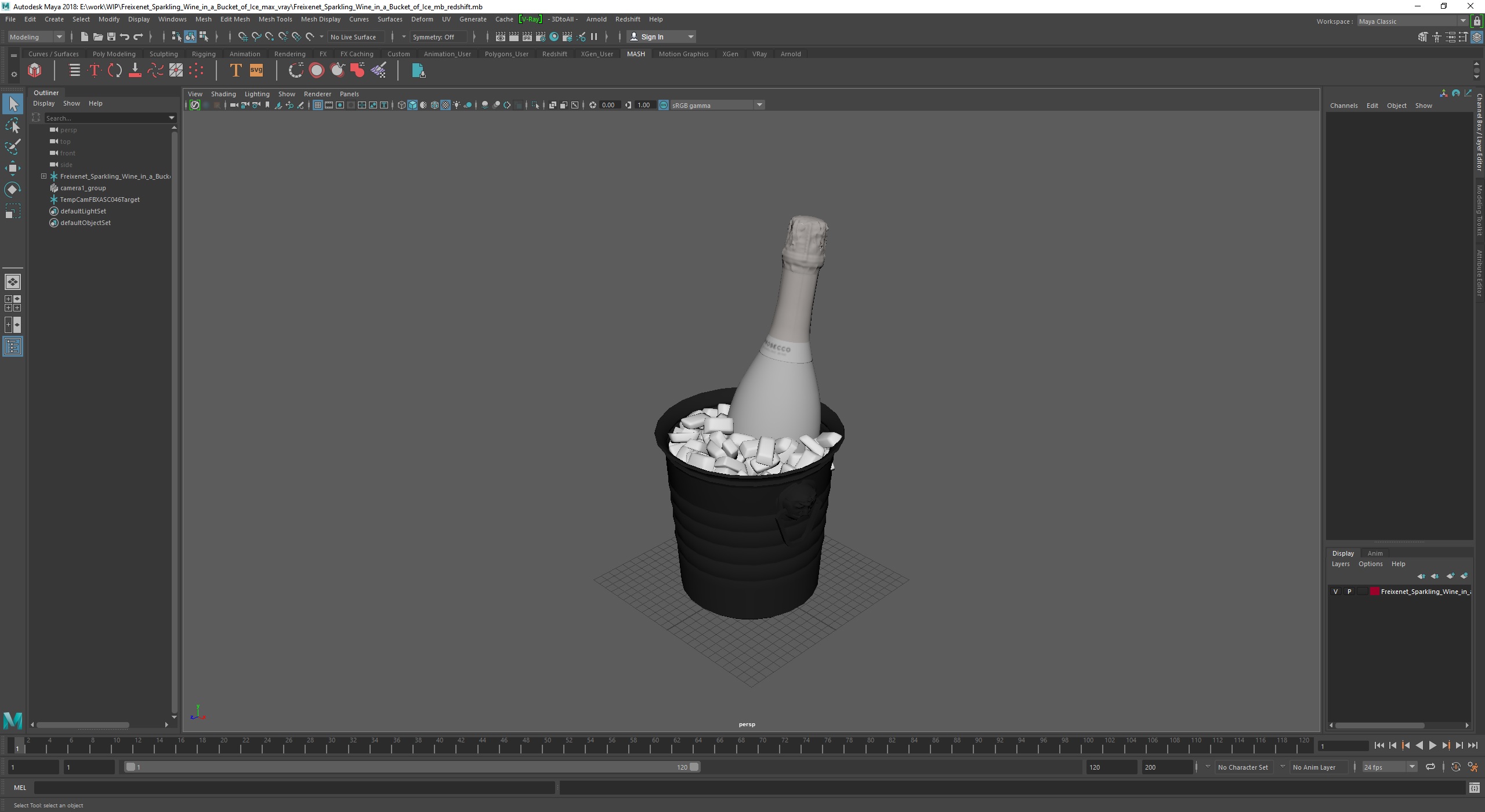Toggle layer playback P box

pyautogui.click(x=1349, y=592)
